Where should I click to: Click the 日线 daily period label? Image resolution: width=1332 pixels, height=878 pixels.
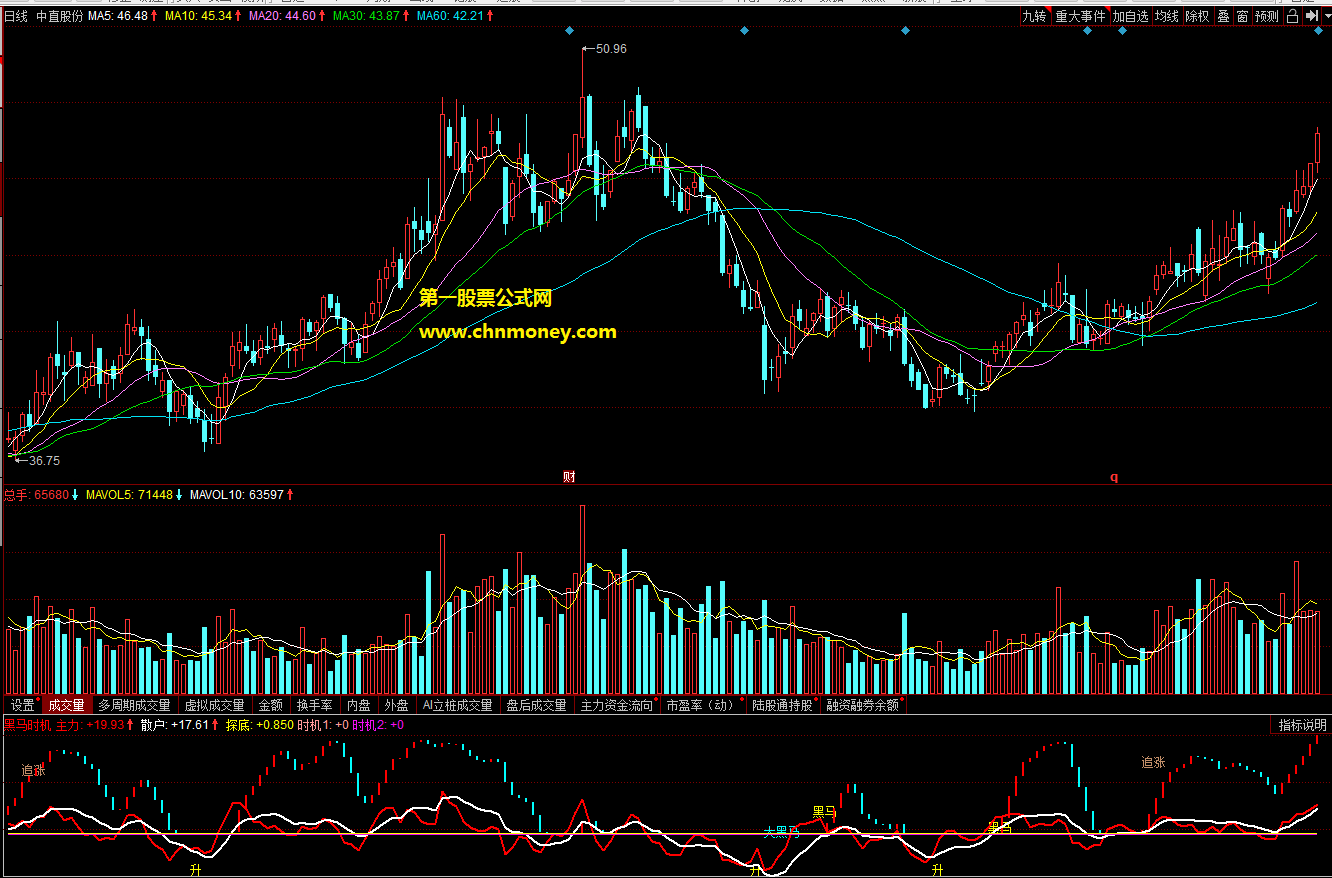(16, 16)
